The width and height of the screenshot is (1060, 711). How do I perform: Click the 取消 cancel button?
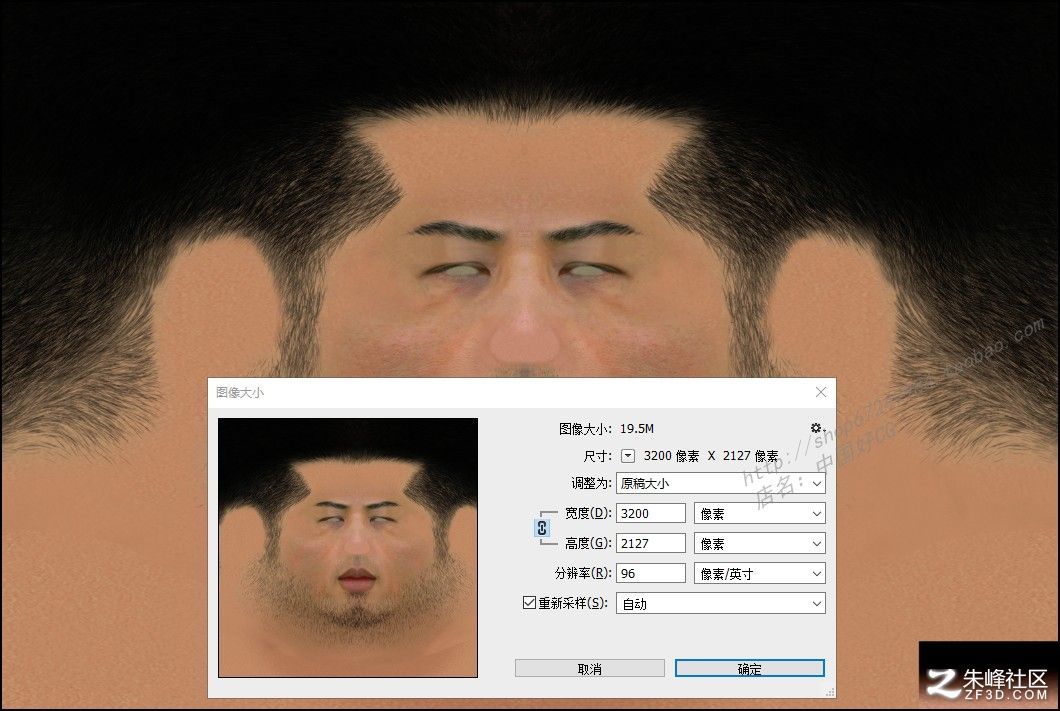coord(589,668)
